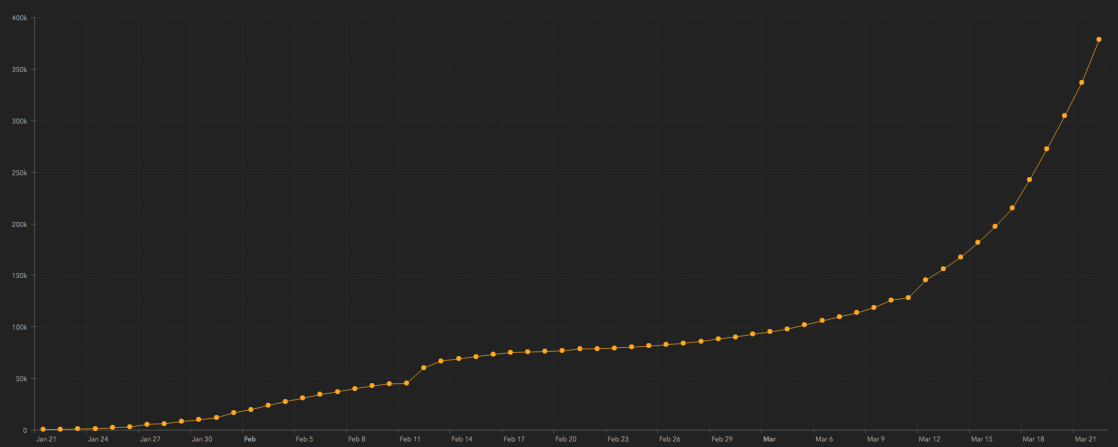Viewport: 1118px width, 447px height.
Task: Click the "Feb 29" x-axis label
Action: click(722, 439)
